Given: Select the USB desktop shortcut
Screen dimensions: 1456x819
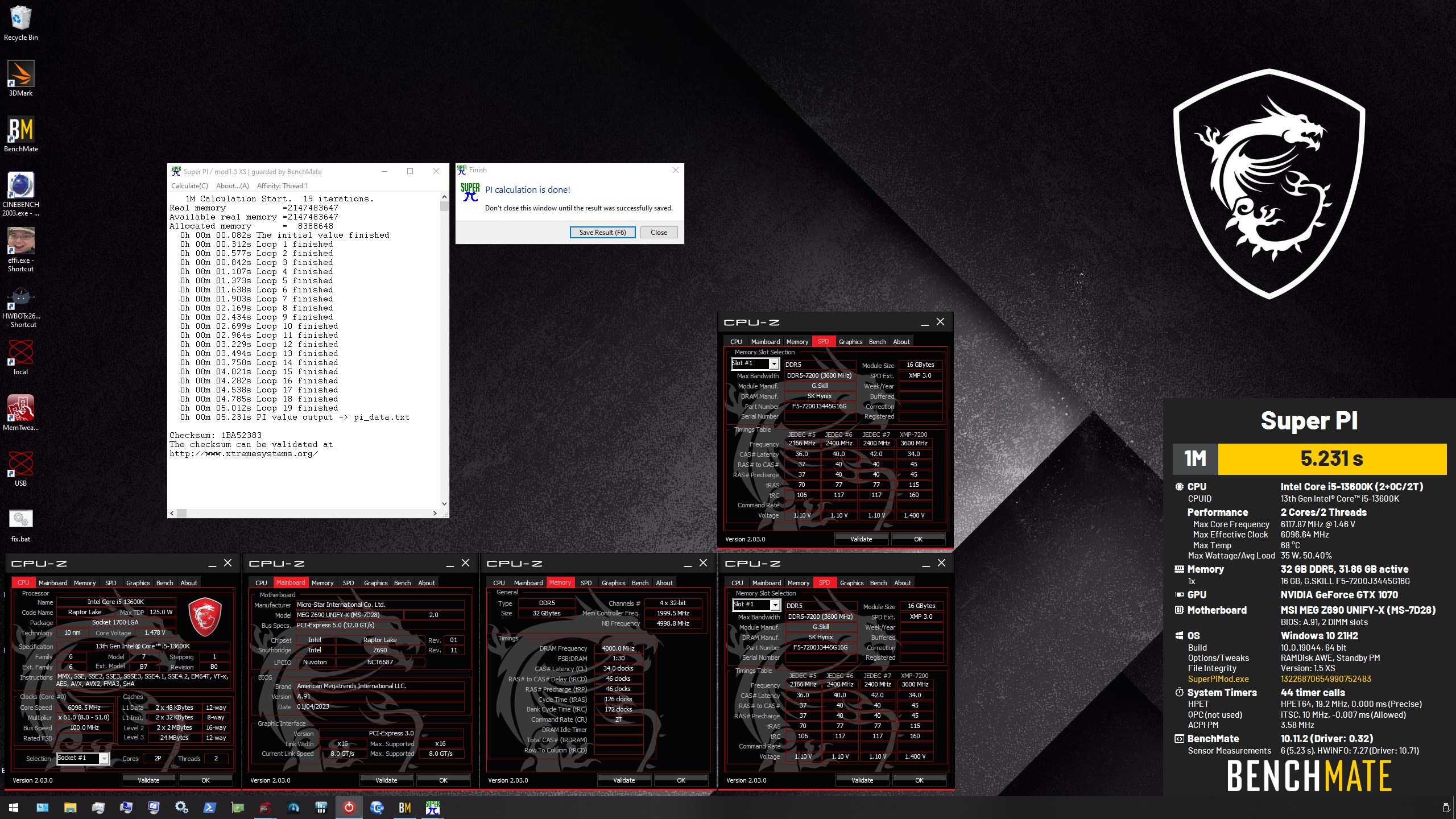Looking at the screenshot, I should (x=21, y=469).
